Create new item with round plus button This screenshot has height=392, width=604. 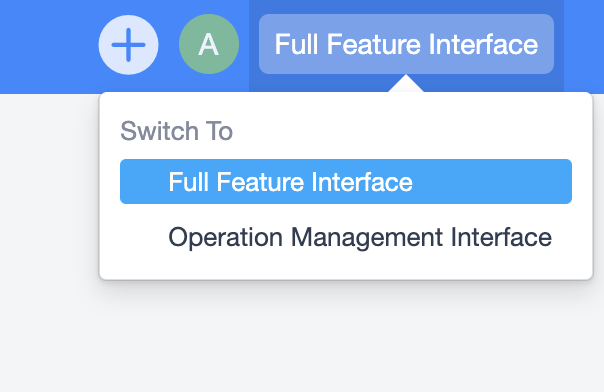128,45
